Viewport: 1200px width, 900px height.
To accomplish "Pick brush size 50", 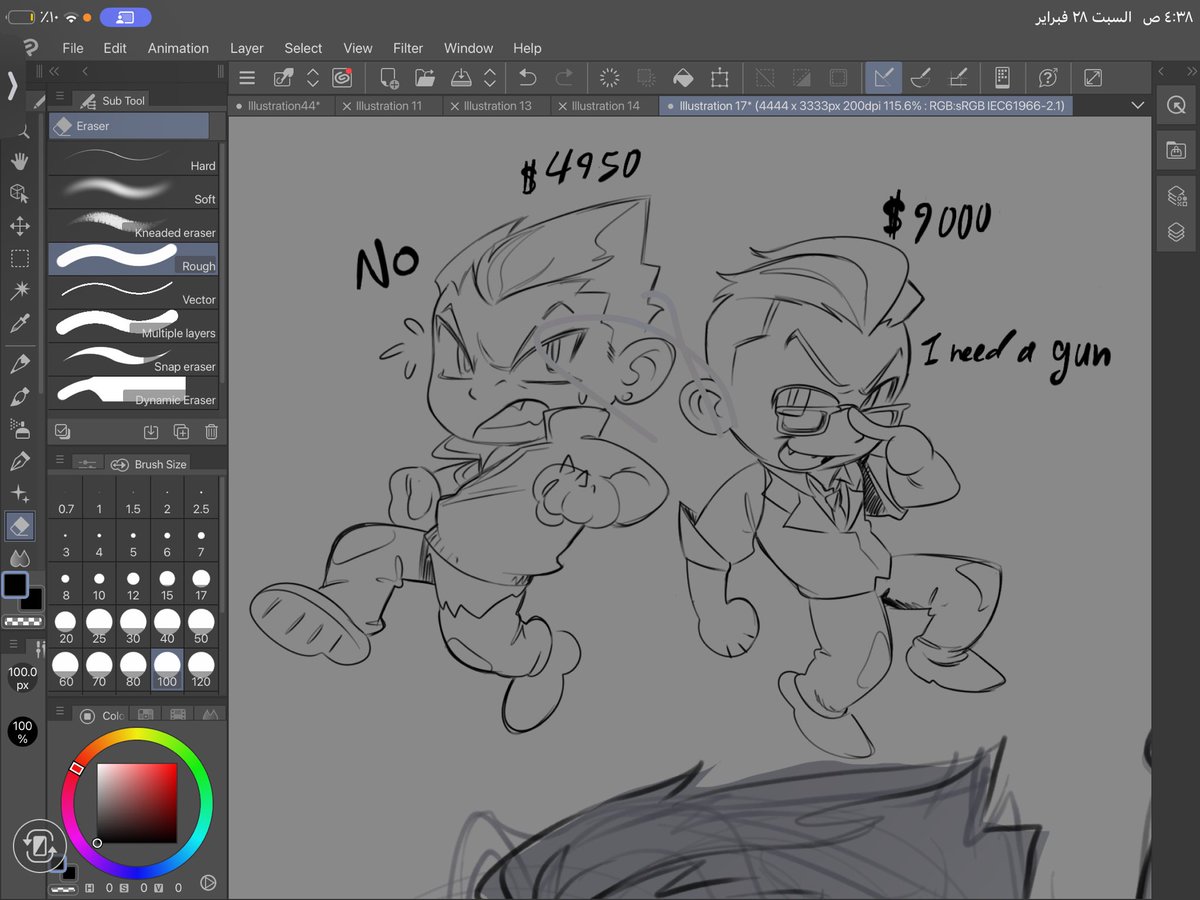I will [x=201, y=626].
